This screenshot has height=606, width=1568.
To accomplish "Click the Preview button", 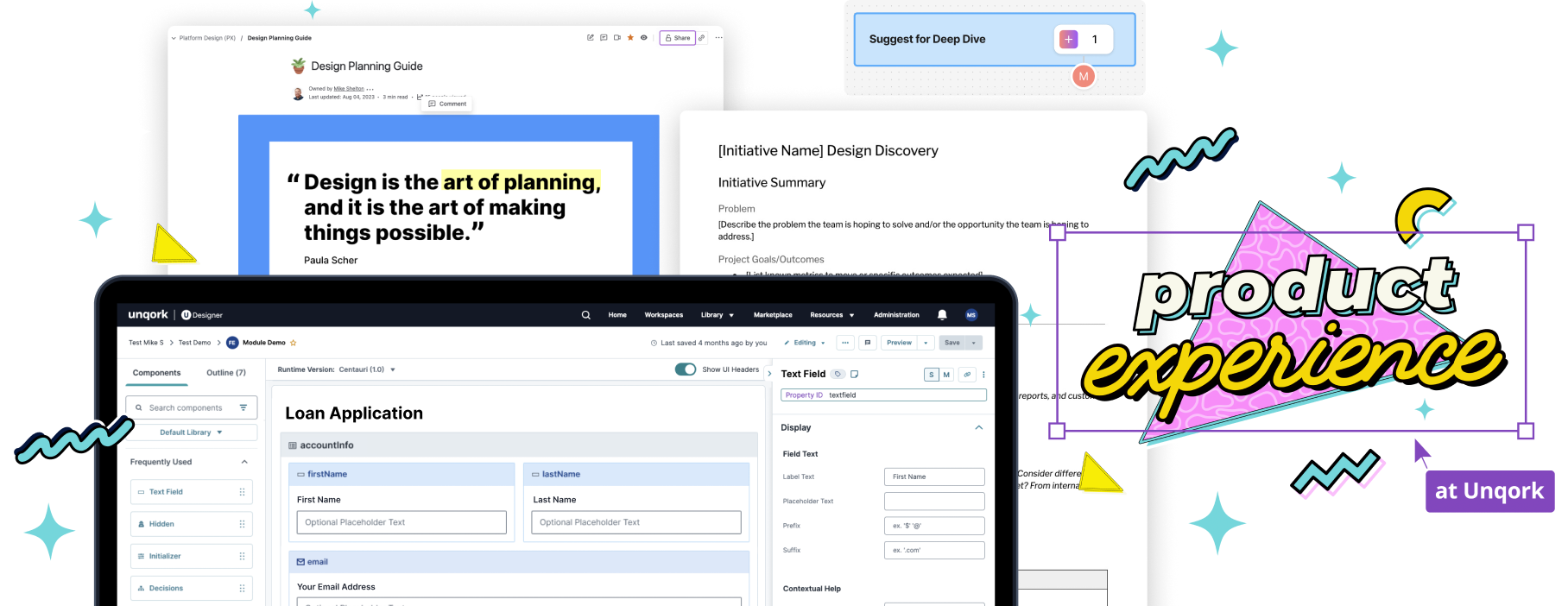I will coord(899,343).
